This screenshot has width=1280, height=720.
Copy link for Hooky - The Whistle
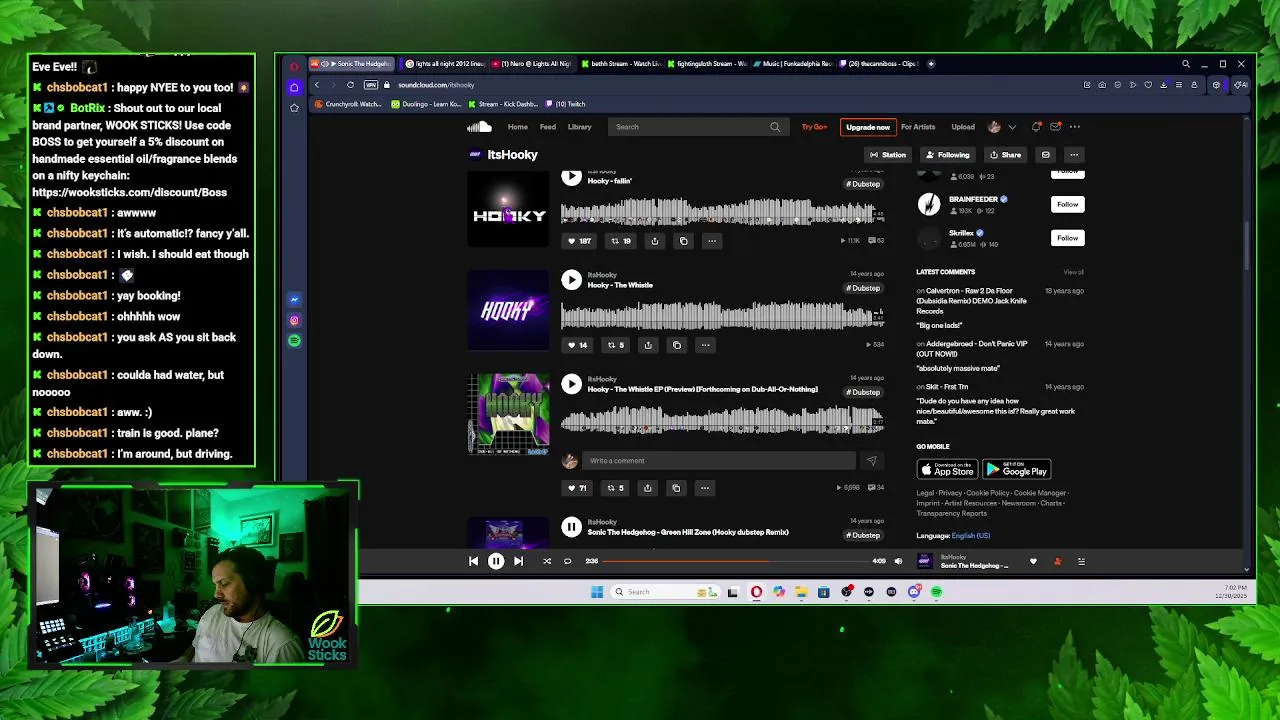pos(677,345)
